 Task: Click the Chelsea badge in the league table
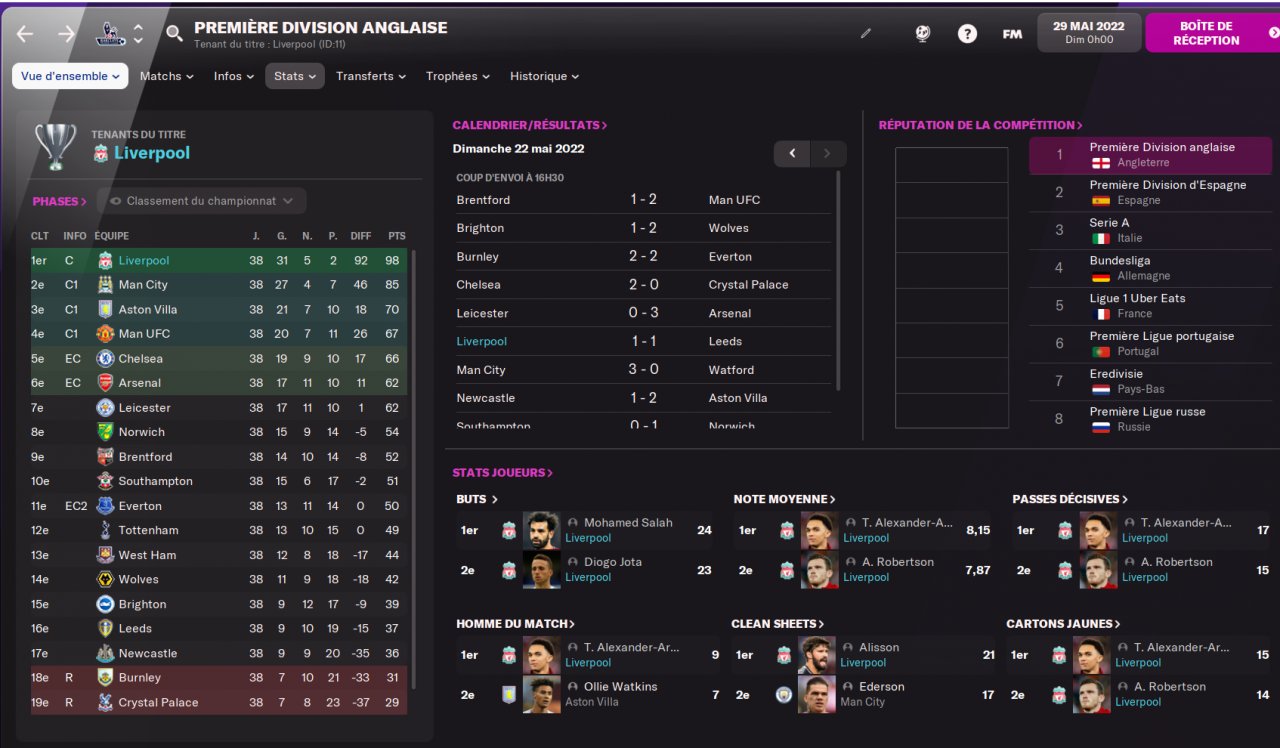(x=105, y=359)
